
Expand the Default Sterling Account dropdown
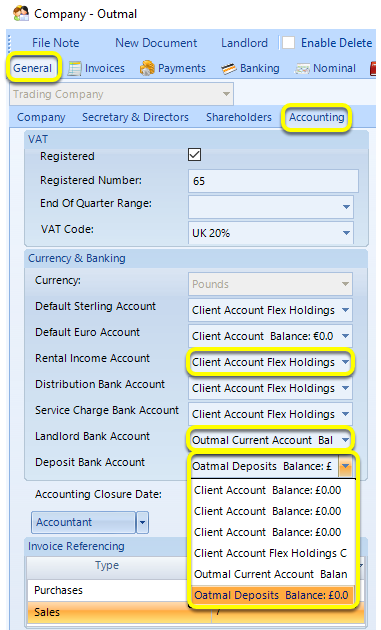pos(345,310)
